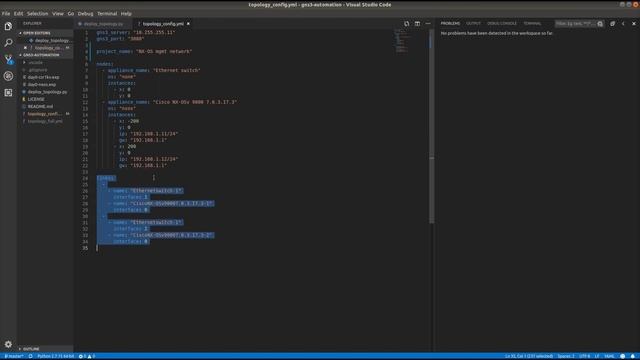The height and width of the screenshot is (360, 640).
Task: Click the errors and warnings status counter
Action: [87, 356]
